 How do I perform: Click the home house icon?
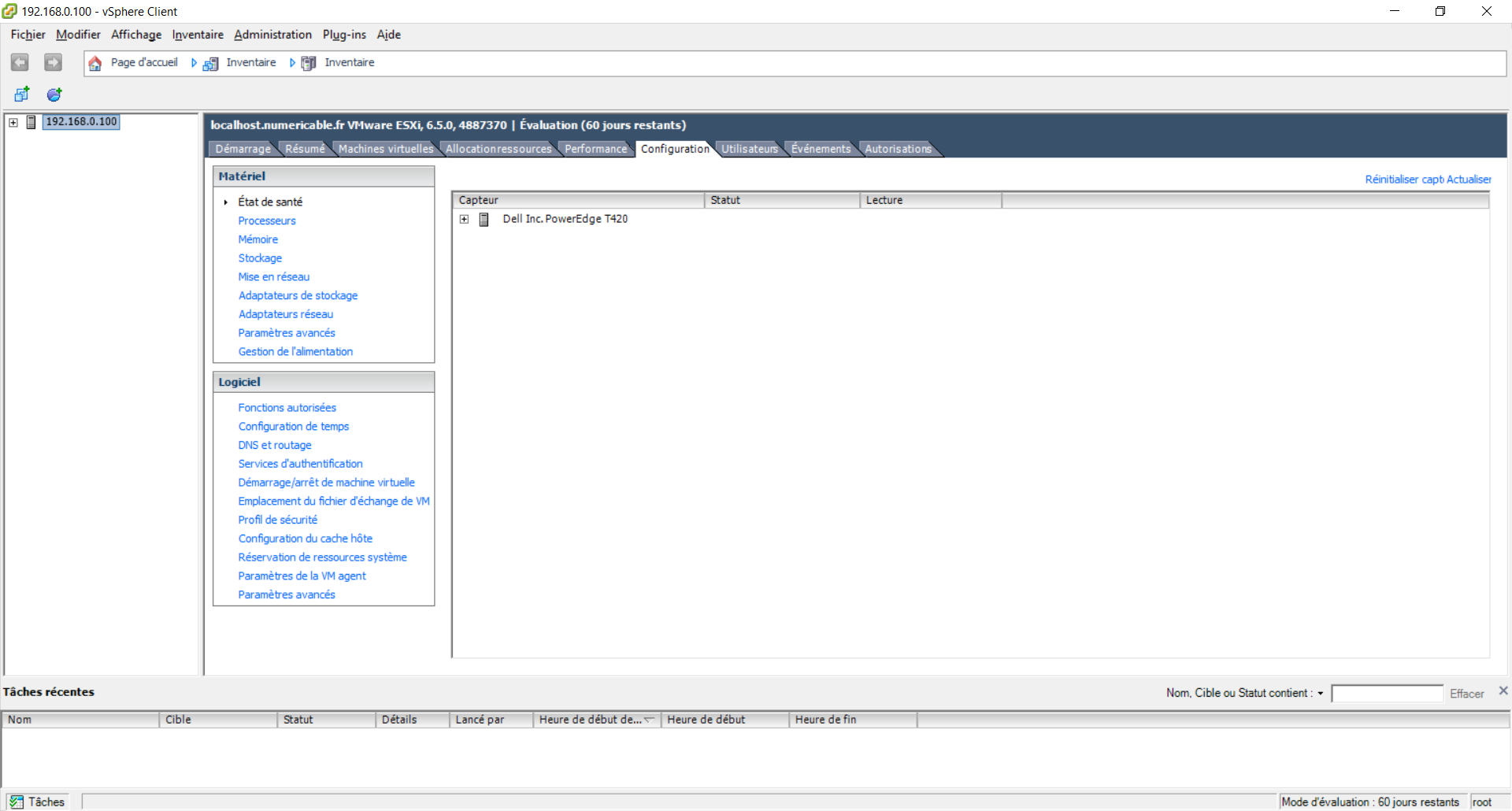tap(95, 63)
